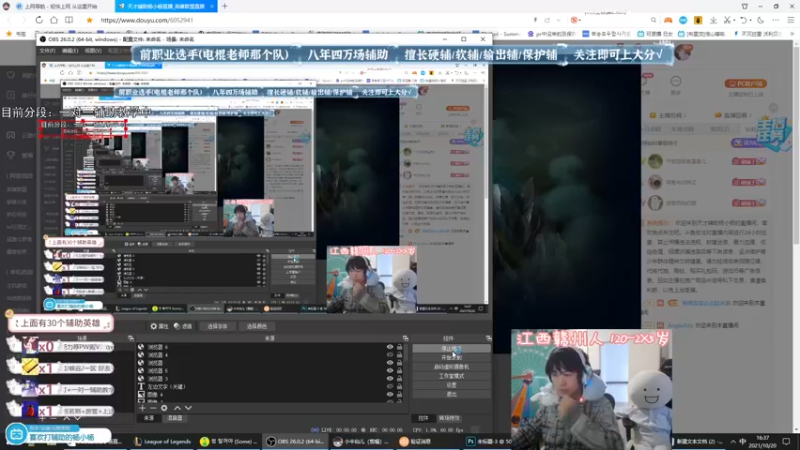Viewport: 800px width, 450px height.
Task: Click 停止推流 stop streaming button
Action: [451, 348]
